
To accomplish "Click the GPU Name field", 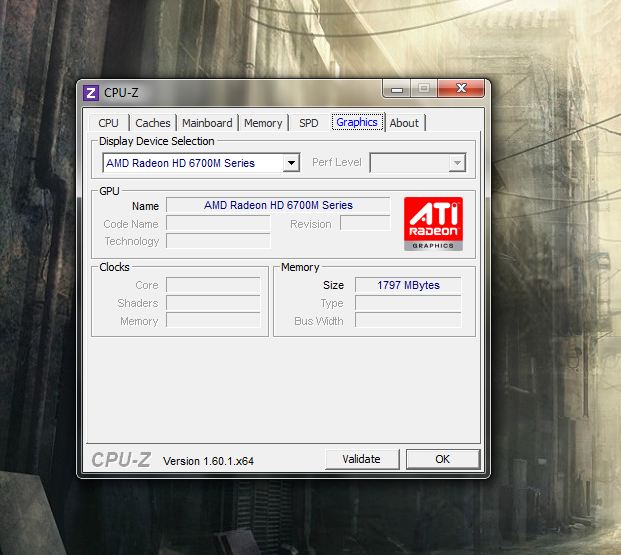I will coord(278,205).
